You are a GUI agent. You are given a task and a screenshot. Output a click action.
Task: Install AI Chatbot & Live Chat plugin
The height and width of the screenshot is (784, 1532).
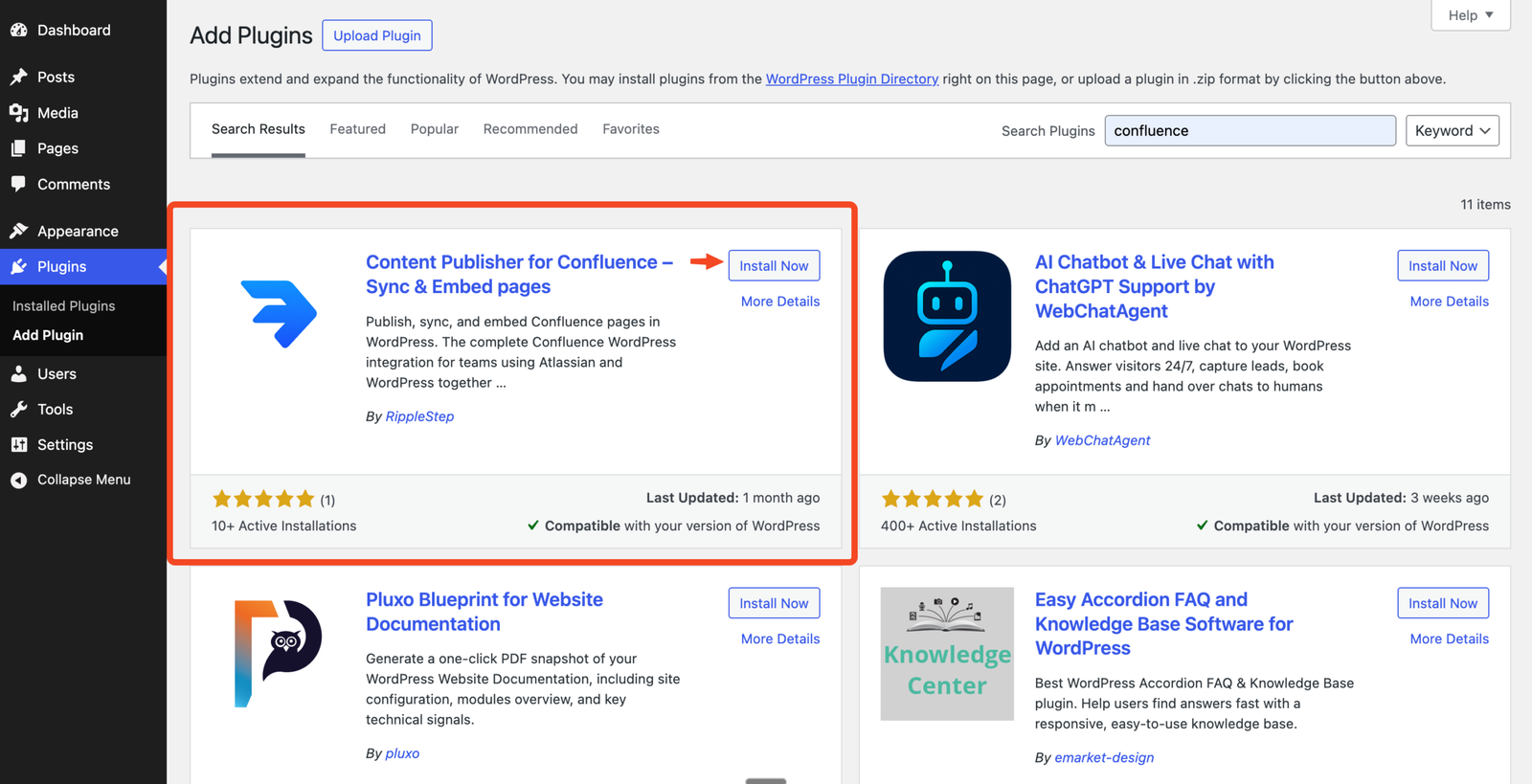pos(1443,266)
